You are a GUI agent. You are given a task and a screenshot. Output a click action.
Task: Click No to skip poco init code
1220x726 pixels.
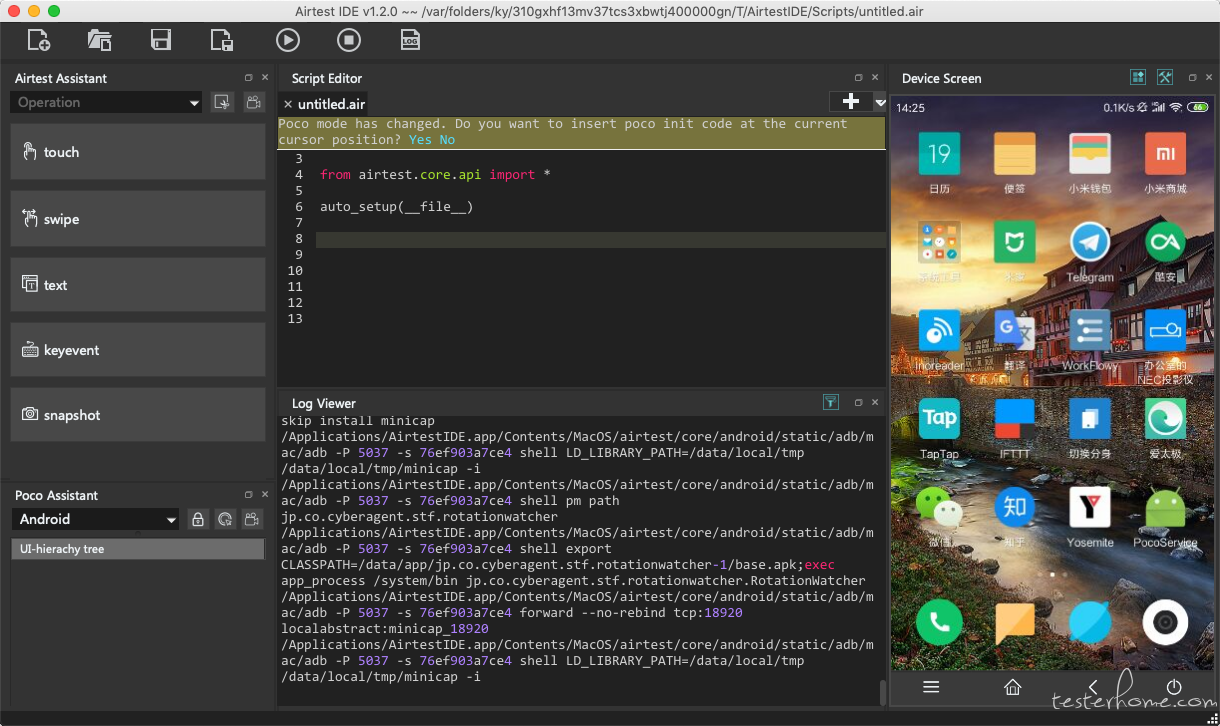coord(447,140)
